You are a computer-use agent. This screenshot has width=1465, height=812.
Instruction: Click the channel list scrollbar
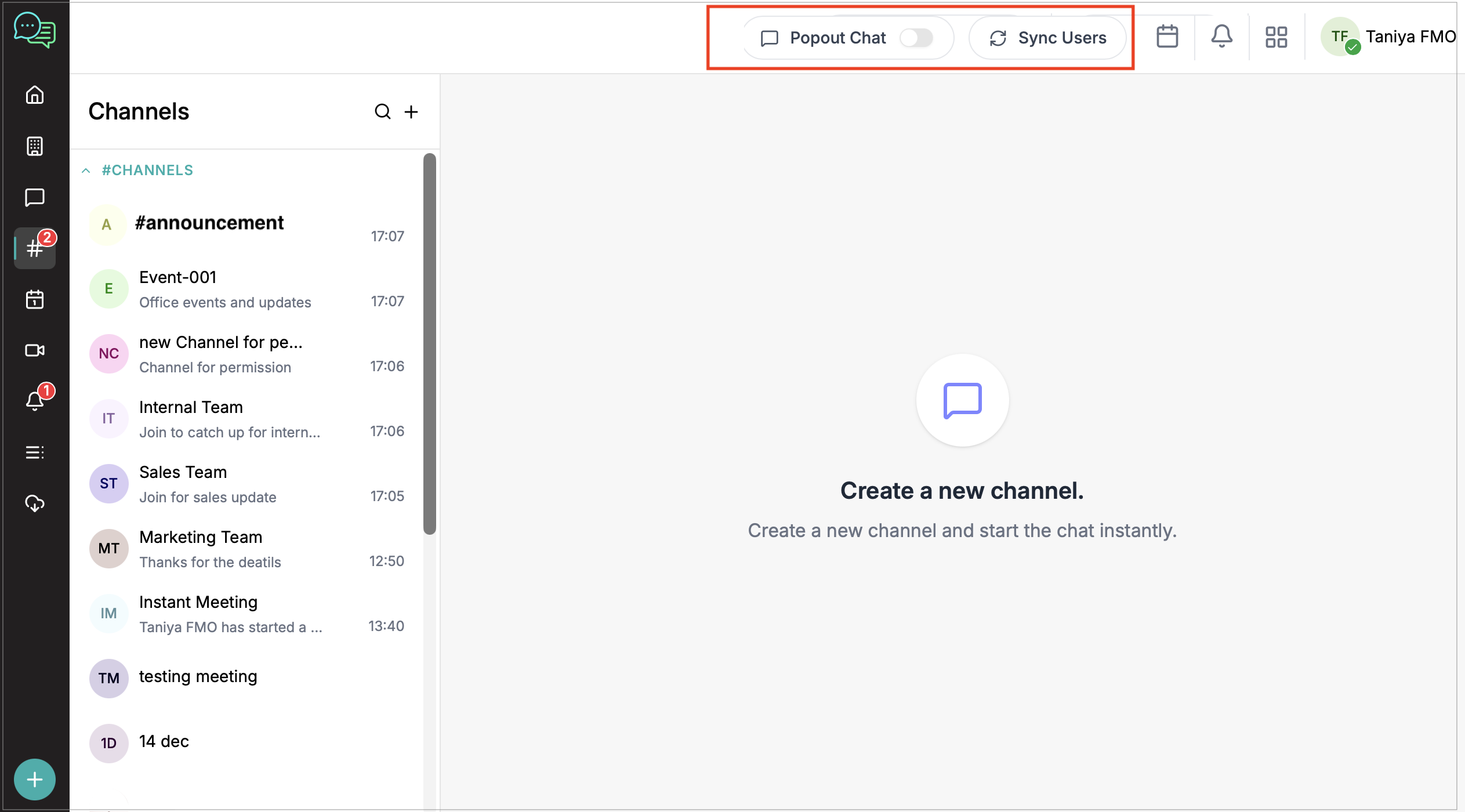429,343
